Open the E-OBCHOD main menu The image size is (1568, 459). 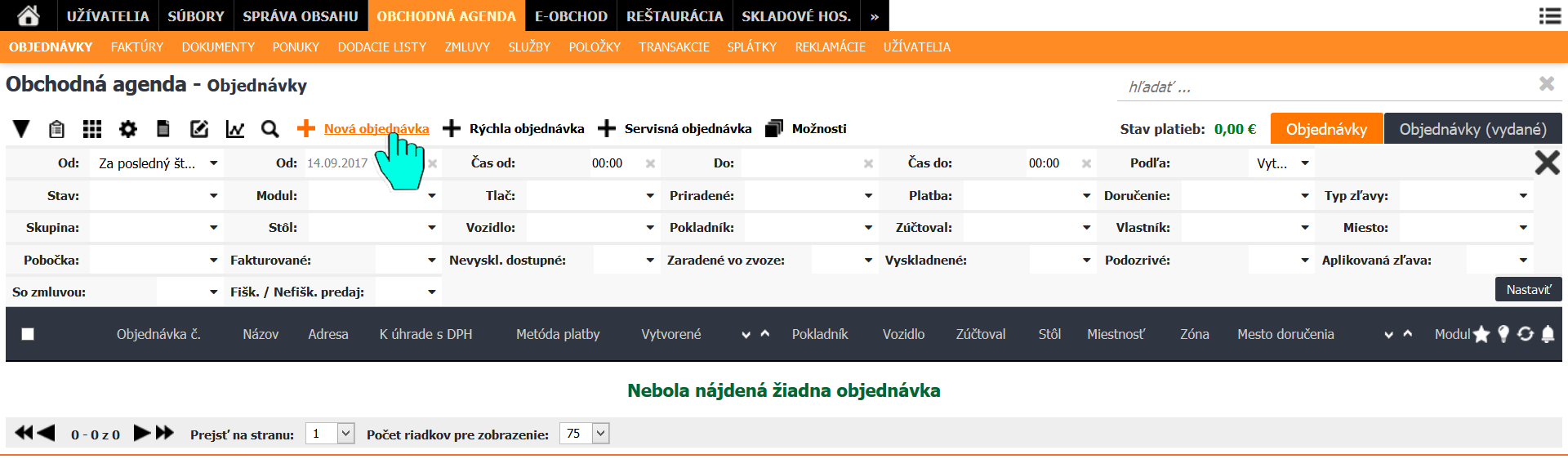[x=571, y=16]
